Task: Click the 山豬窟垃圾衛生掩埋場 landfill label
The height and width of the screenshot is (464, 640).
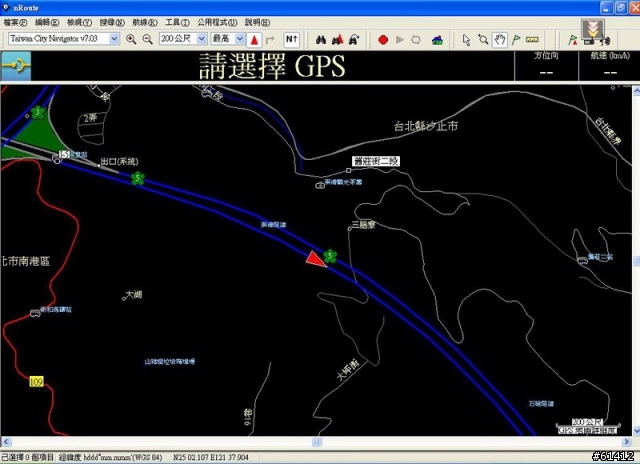Action: (169, 362)
